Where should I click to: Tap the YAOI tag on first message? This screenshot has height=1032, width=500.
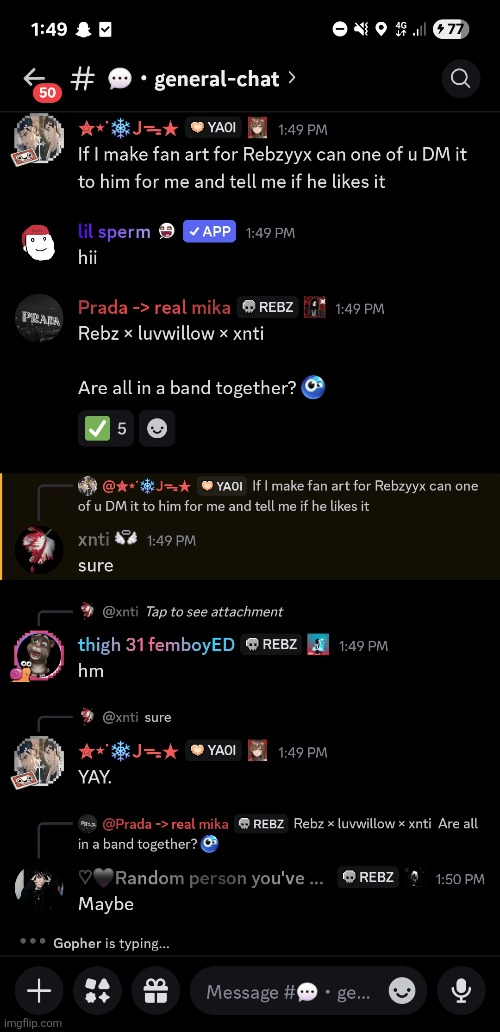point(213,128)
